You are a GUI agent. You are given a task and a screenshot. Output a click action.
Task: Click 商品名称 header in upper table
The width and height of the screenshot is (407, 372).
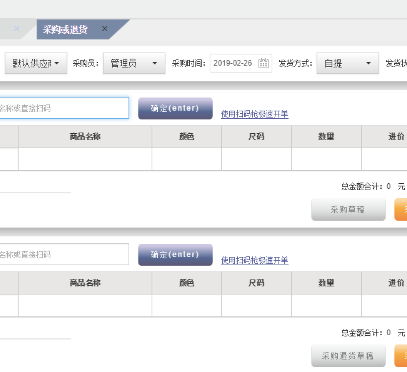pos(85,136)
